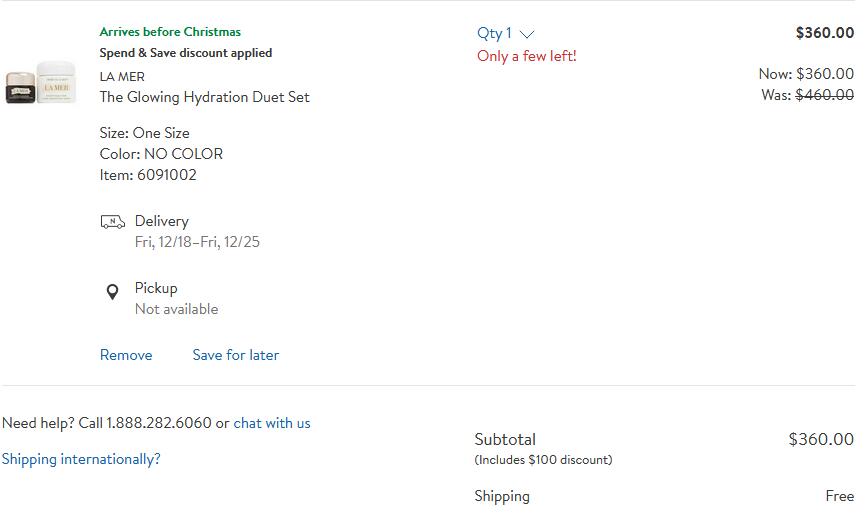Viewport: 868px width, 514px height.
Task: Open The Glowing Hydration Duet Set title
Action: click(x=204, y=97)
